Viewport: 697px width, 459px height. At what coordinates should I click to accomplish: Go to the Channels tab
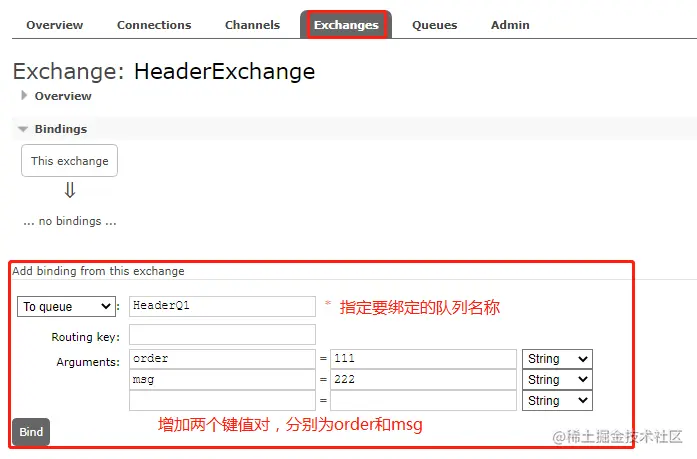(252, 25)
